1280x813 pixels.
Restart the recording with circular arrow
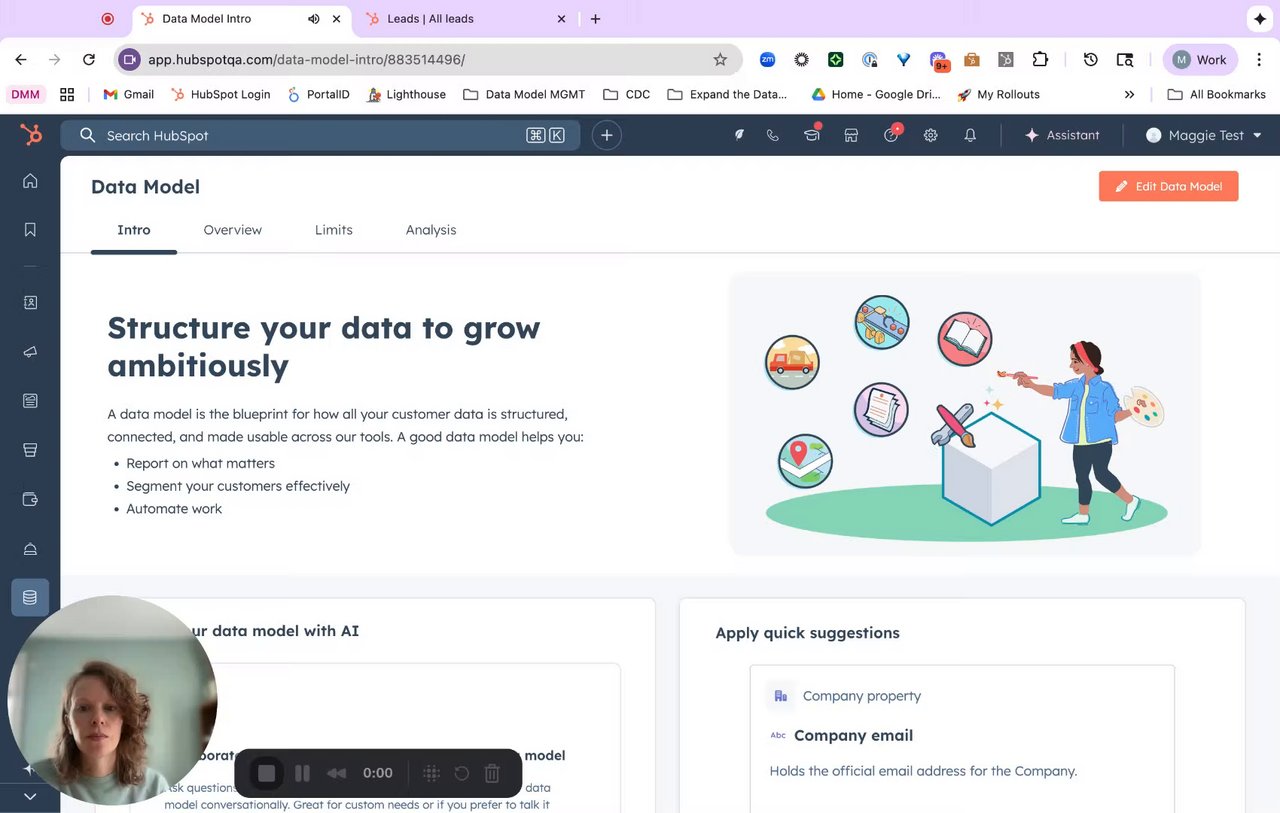pos(462,773)
